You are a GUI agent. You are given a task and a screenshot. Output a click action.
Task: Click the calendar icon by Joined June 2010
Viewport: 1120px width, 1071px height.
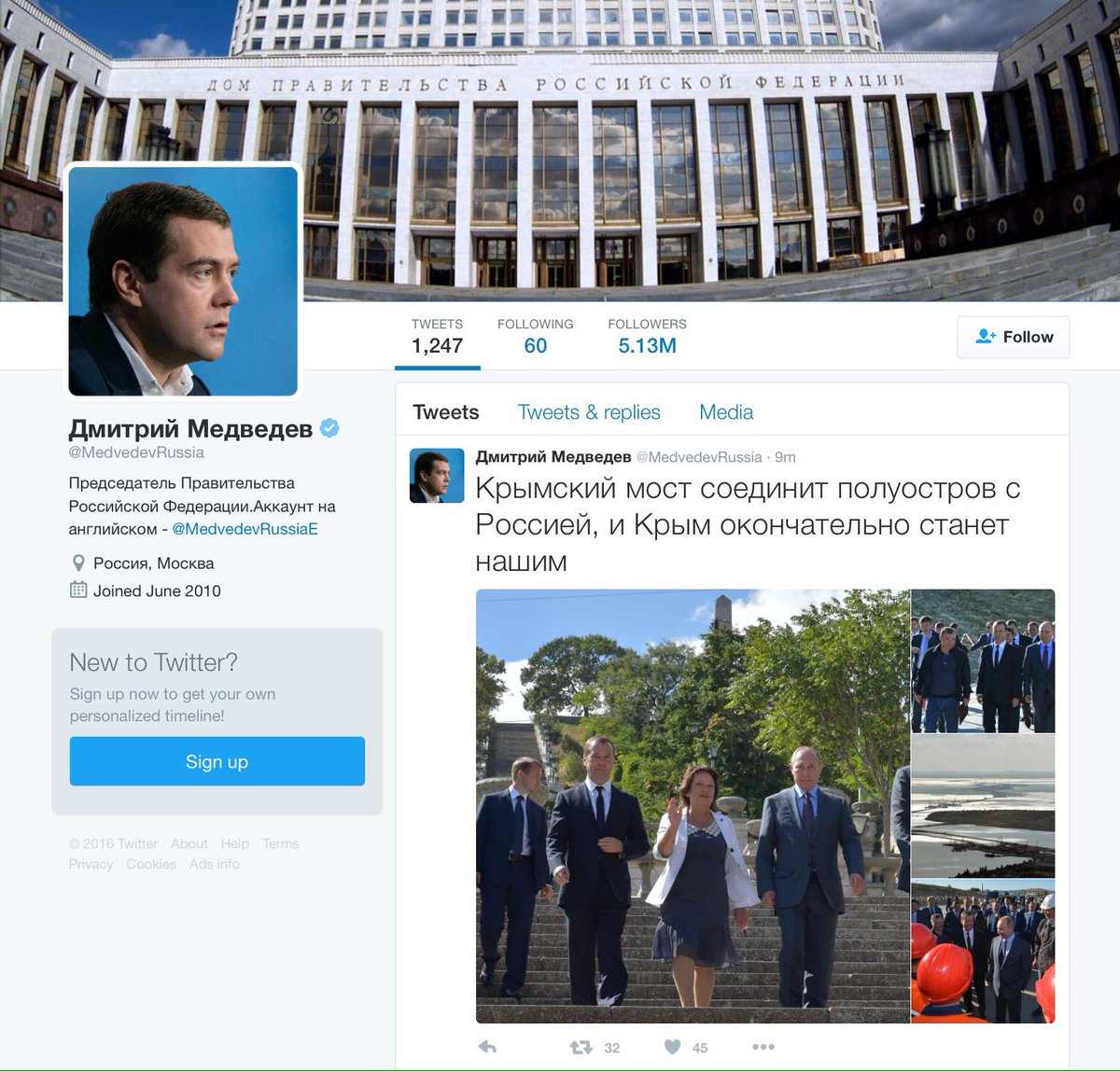click(78, 590)
